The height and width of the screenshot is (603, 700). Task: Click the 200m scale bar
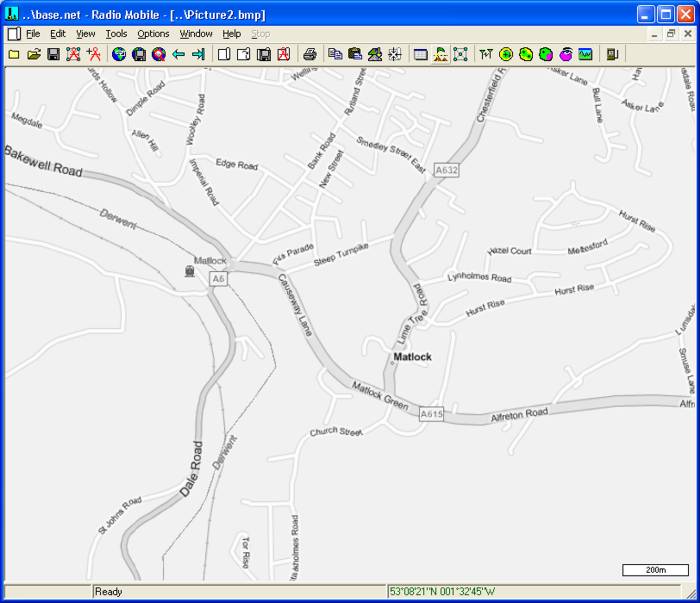pos(655,570)
